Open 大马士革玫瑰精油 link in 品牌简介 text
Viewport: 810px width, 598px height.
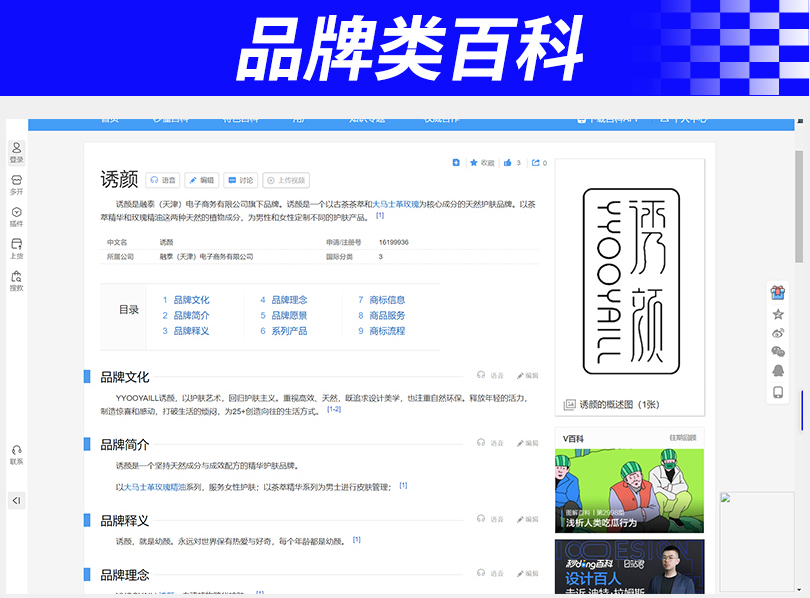point(155,487)
